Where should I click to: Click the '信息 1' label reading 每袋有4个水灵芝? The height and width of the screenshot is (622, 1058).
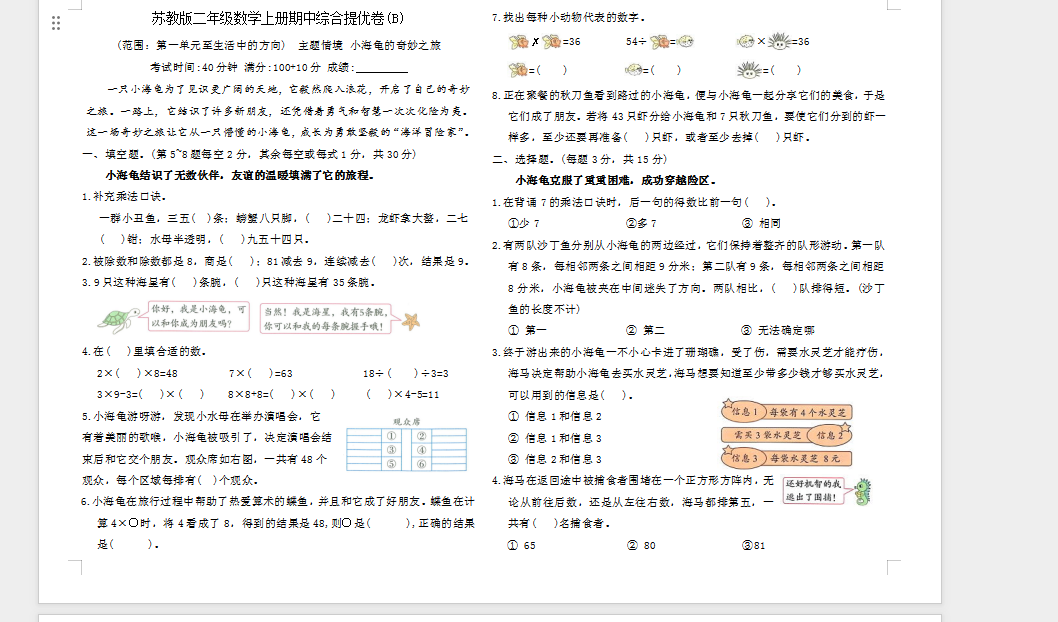785,412
